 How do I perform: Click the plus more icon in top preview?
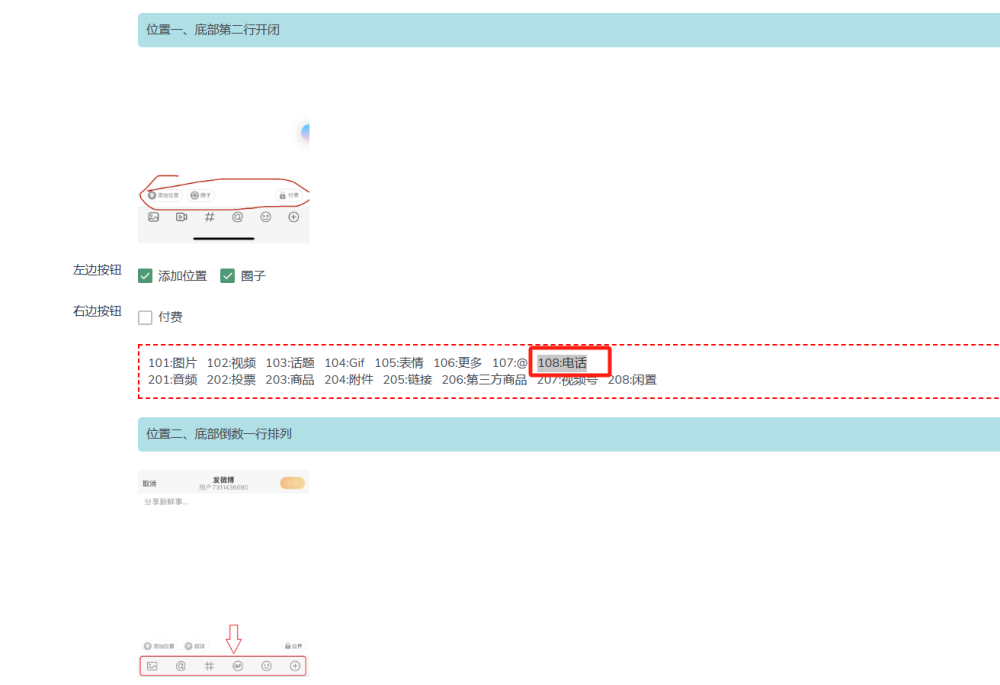(x=294, y=217)
